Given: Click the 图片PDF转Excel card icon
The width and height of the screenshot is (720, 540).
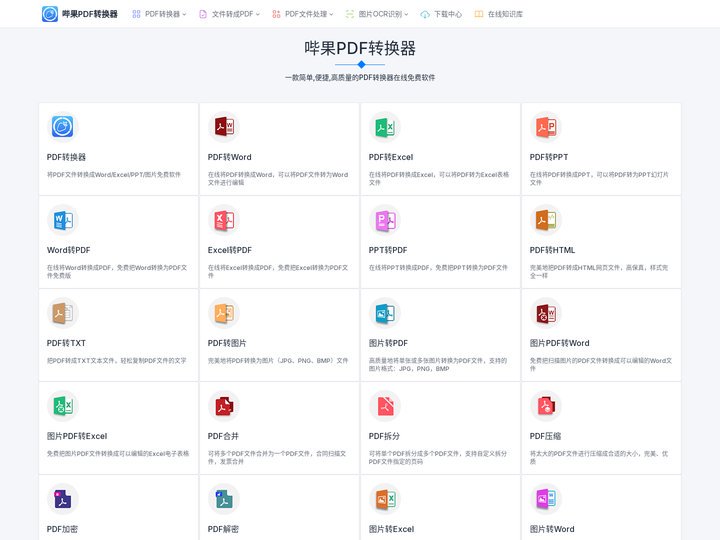Looking at the screenshot, I should coord(62,406).
